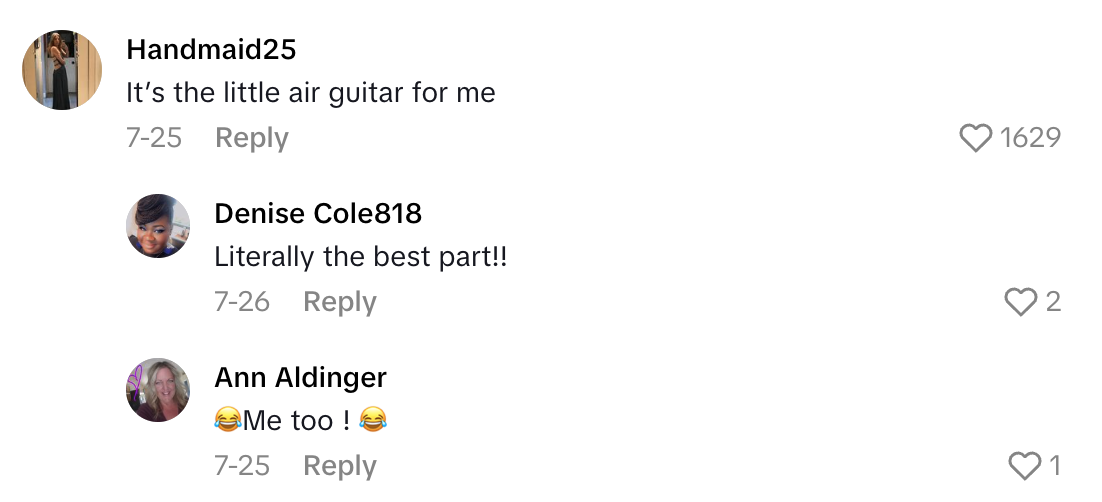Open Handmaid25's profile picture
This screenshot has width=1102, height=502.
[x=62, y=69]
